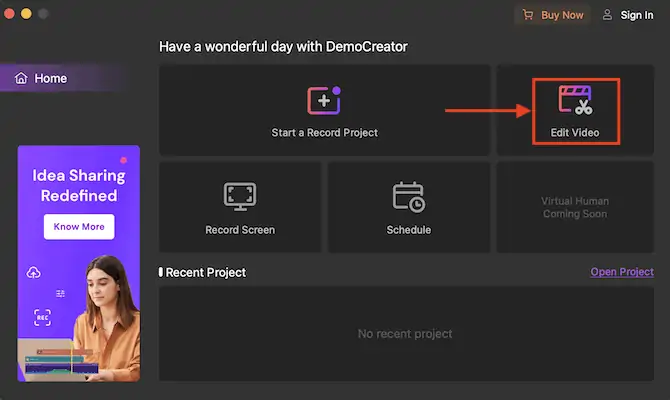Click the REC frame icon in banner
The image size is (670, 400).
42,318
